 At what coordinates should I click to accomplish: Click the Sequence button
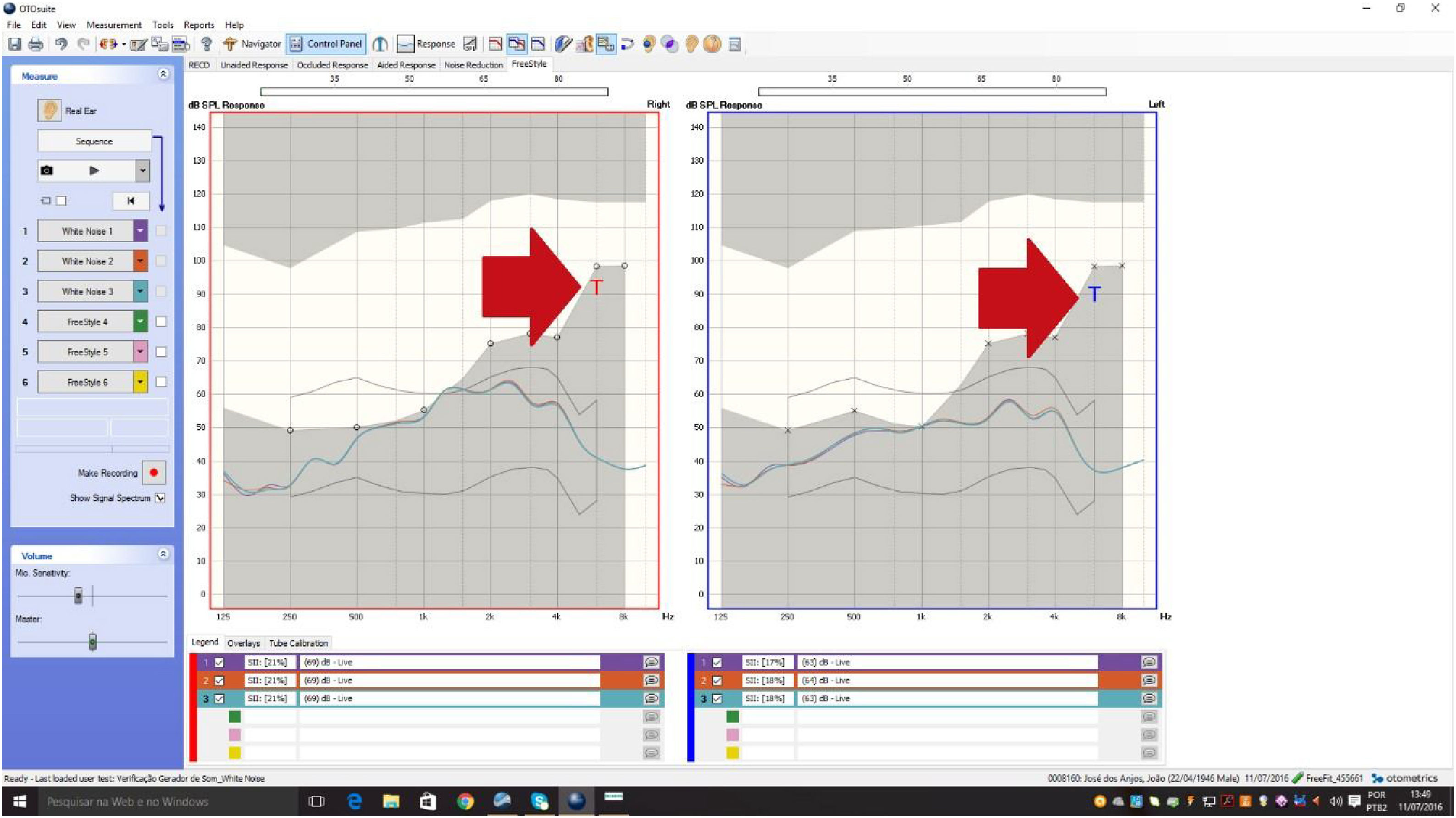94,141
